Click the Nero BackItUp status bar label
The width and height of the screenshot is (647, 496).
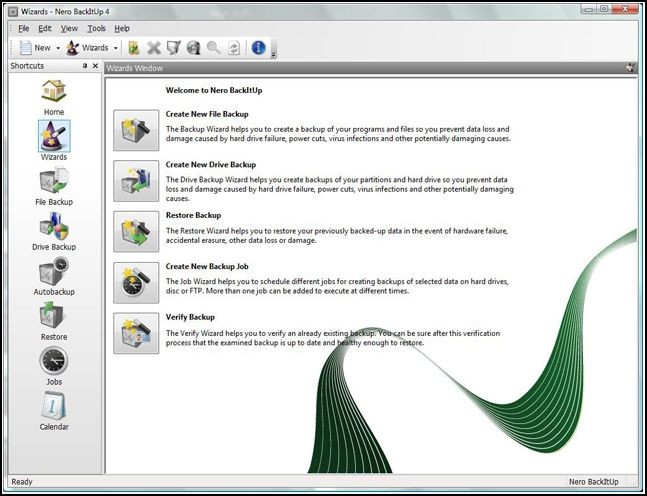coord(594,482)
